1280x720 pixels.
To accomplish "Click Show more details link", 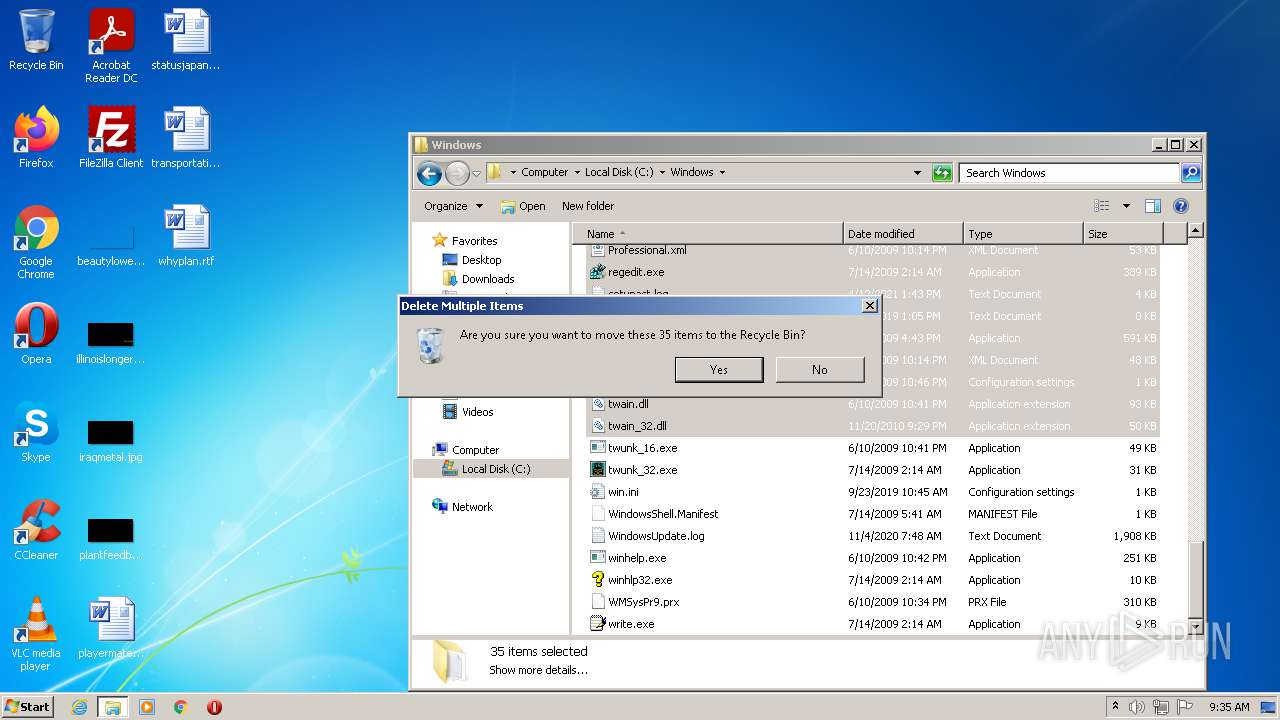I will point(538,670).
